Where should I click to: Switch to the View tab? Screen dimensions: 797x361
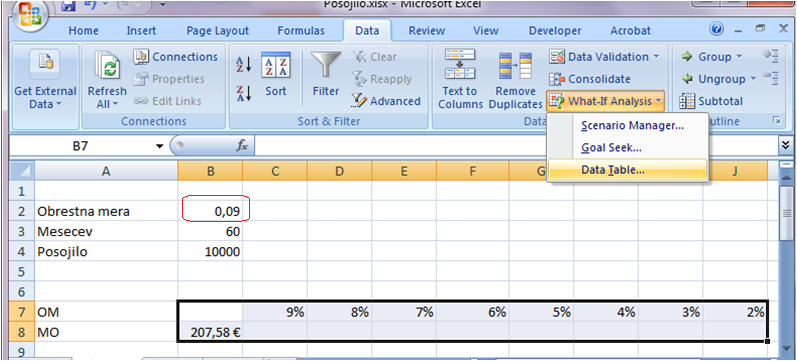[485, 31]
